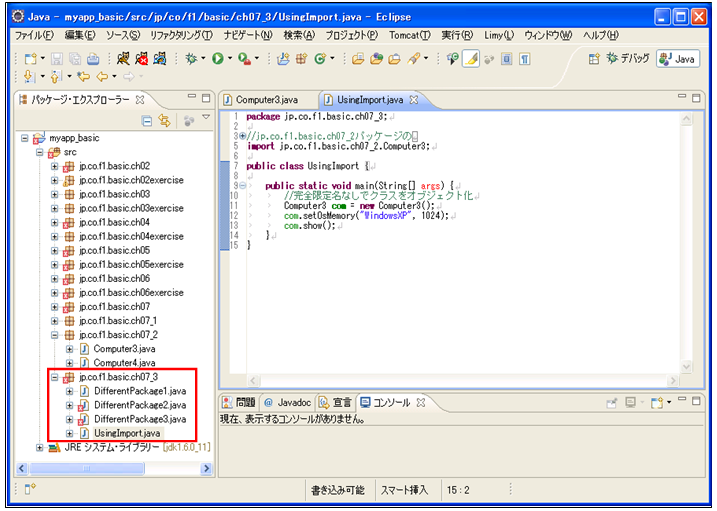717x511 pixels.
Task: Click the green Run button in toolbar
Action: pos(217,60)
